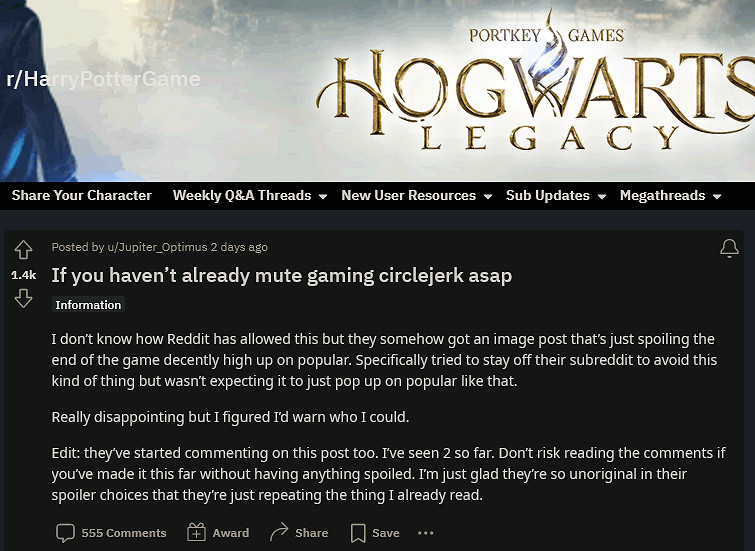Click the Award gift icon

tap(197, 533)
